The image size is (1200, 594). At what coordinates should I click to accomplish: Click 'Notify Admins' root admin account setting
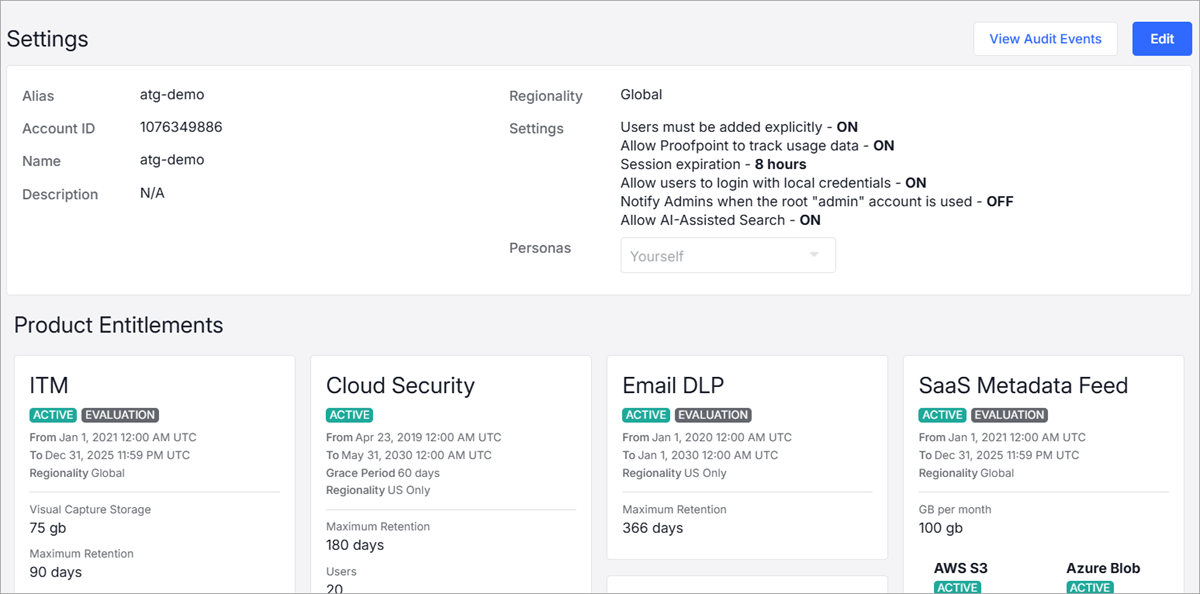(x=817, y=201)
